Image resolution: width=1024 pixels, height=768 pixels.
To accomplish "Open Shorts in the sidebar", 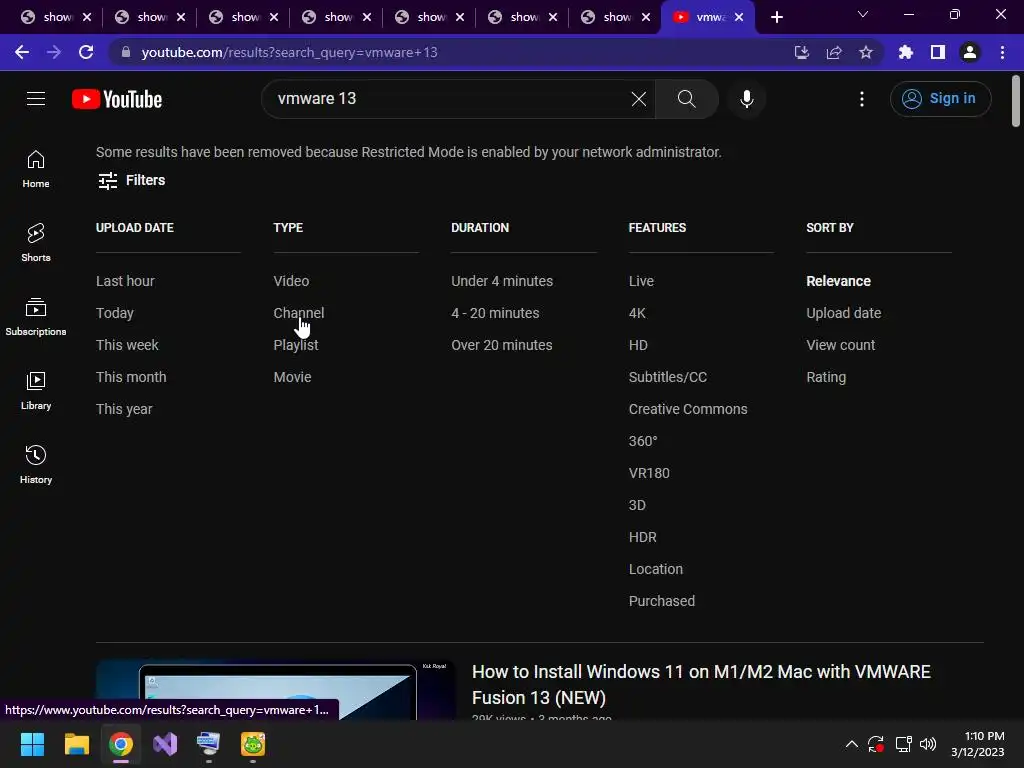I will [36, 243].
